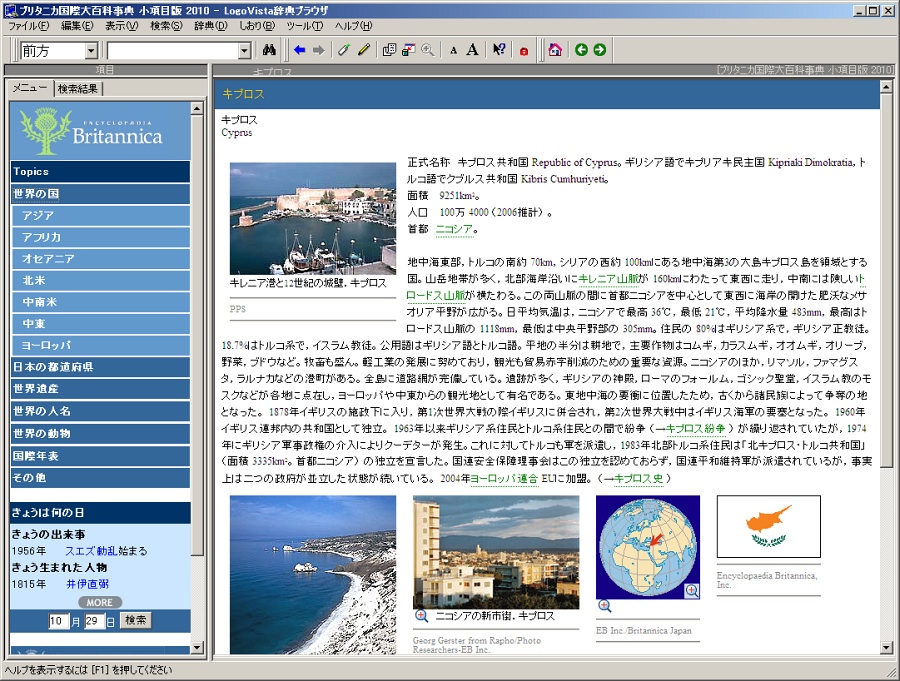This screenshot has height=681, width=900.
Task: Click the green circle back arrow
Action: point(581,51)
